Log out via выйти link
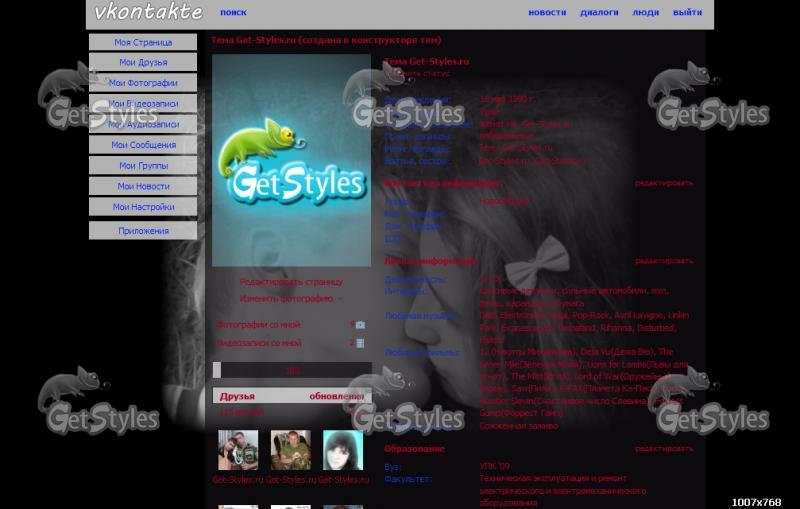Viewport: 800px width, 509px height. [x=687, y=12]
